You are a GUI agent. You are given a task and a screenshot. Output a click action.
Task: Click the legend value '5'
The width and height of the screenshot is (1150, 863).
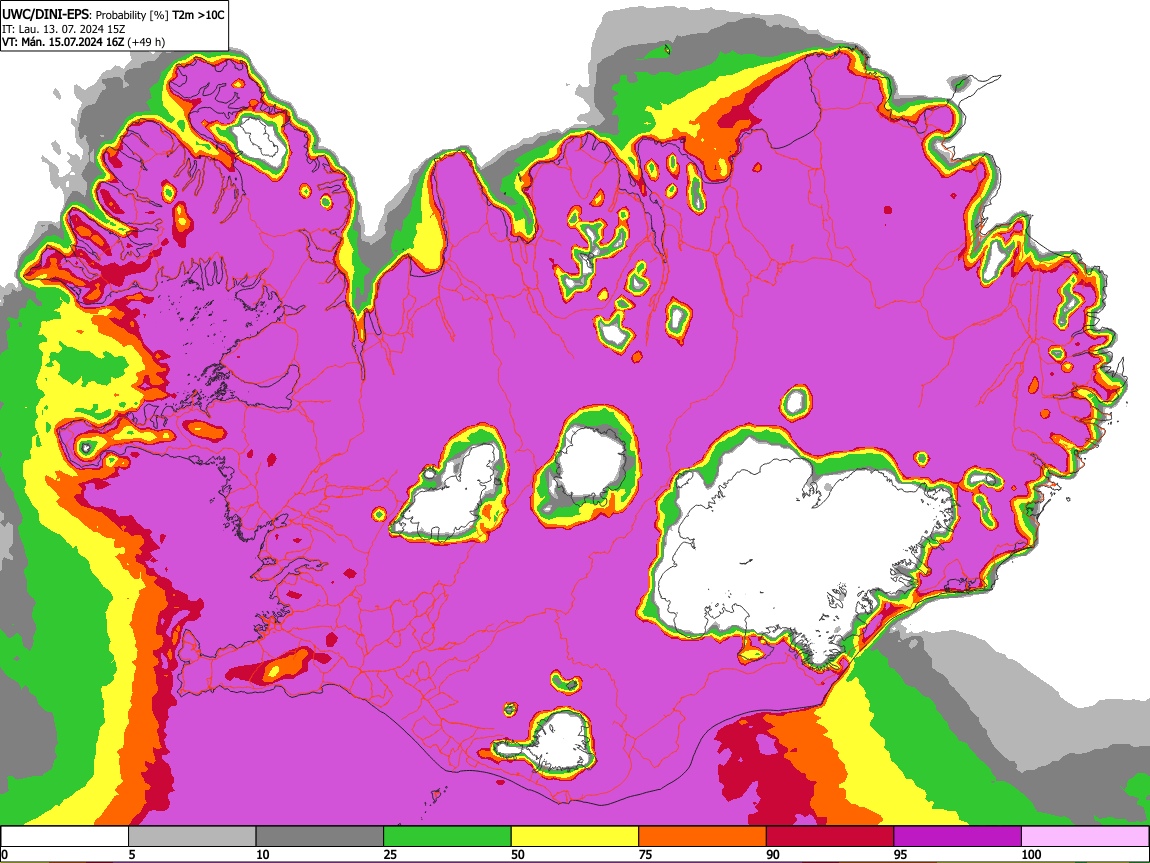tap(132, 854)
